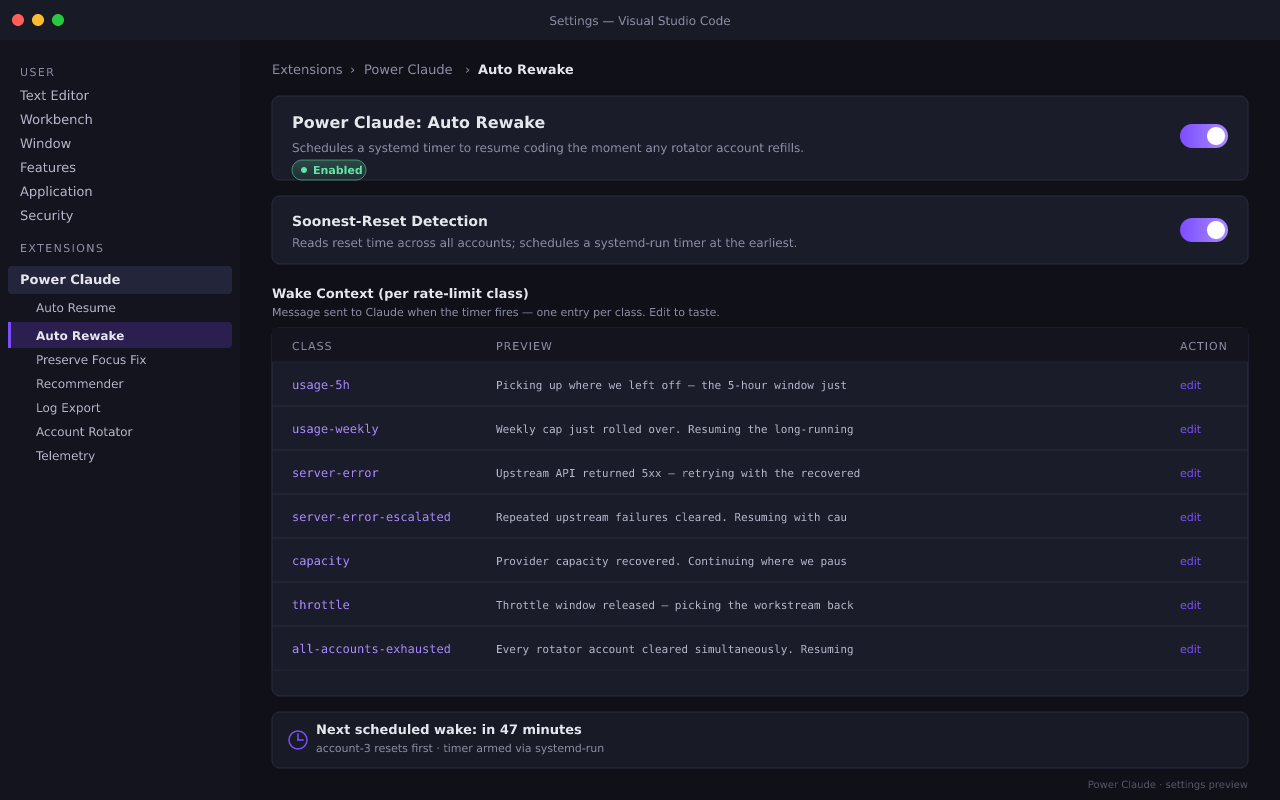This screenshot has height=800, width=1280.
Task: Click preview 'Upstream API returned 5xx'
Action: pyautogui.click(x=678, y=473)
